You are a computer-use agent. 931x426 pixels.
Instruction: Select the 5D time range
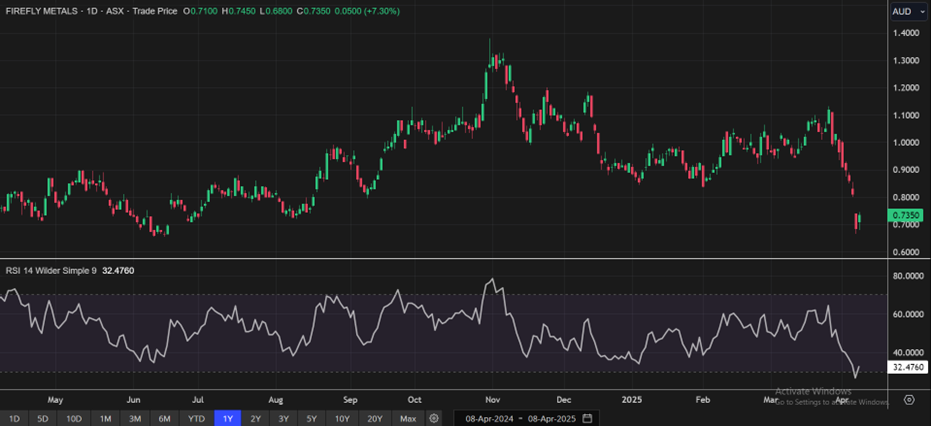(x=43, y=418)
